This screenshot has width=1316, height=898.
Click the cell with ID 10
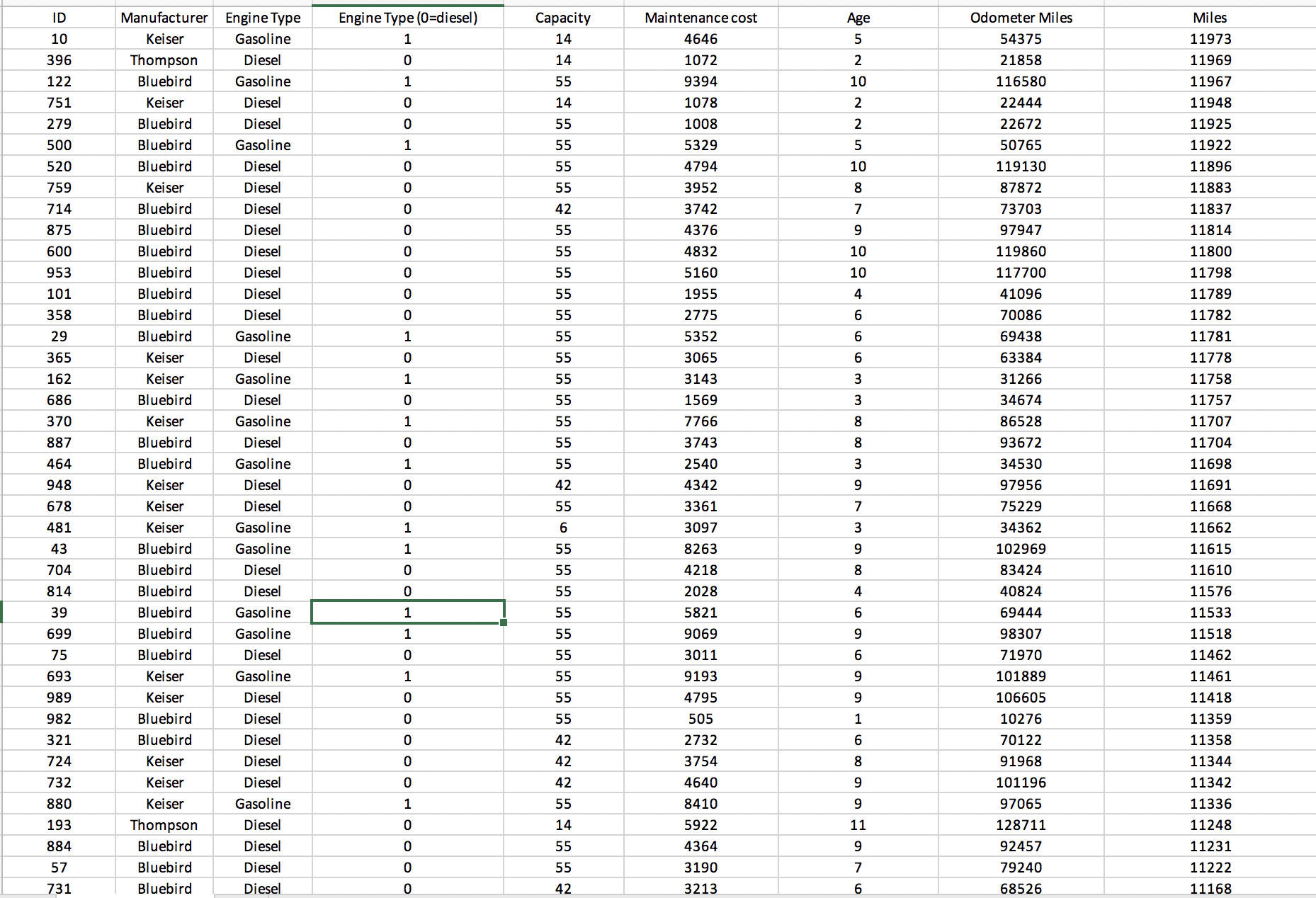click(59, 39)
